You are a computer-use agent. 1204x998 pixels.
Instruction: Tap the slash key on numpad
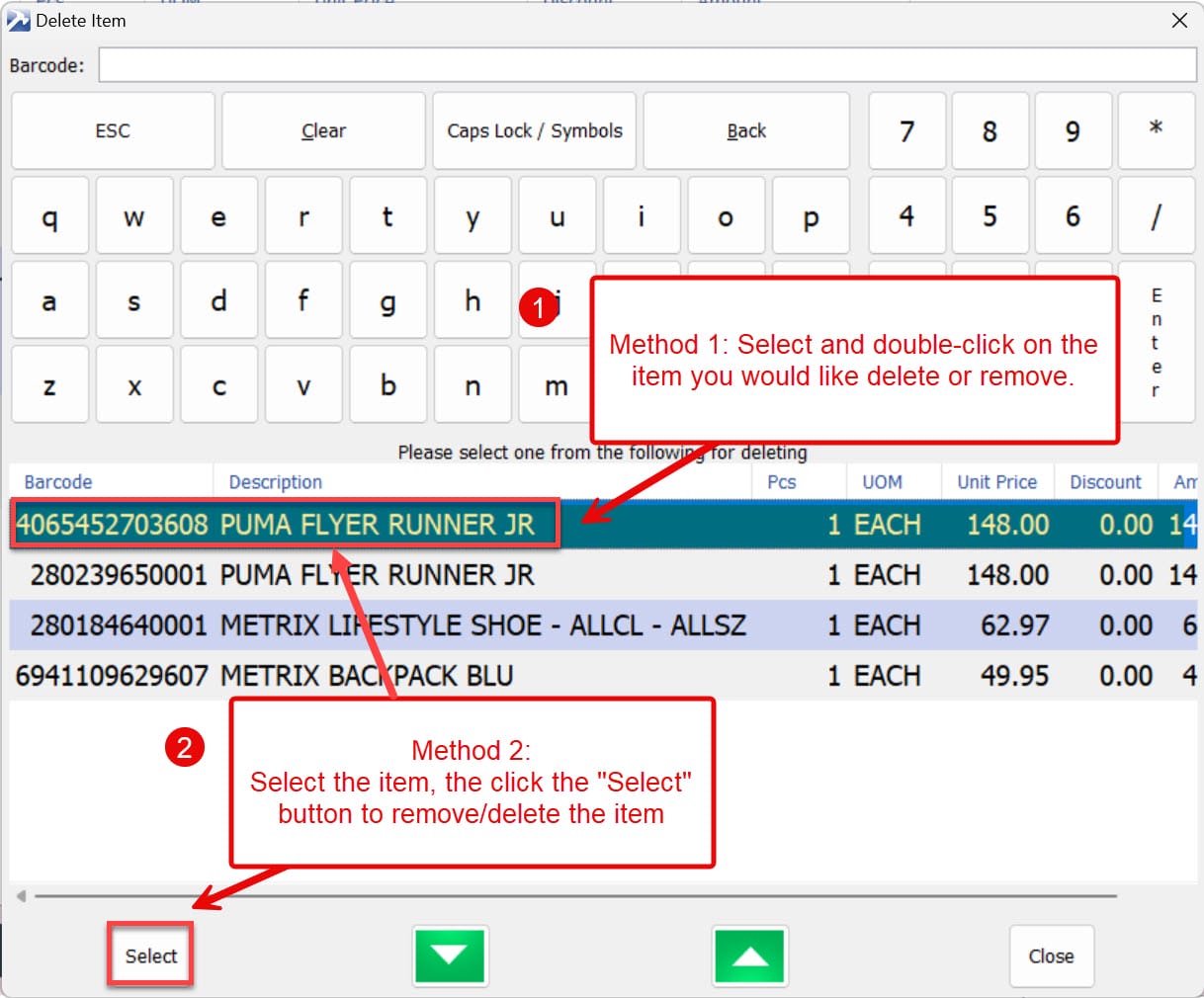[1156, 216]
